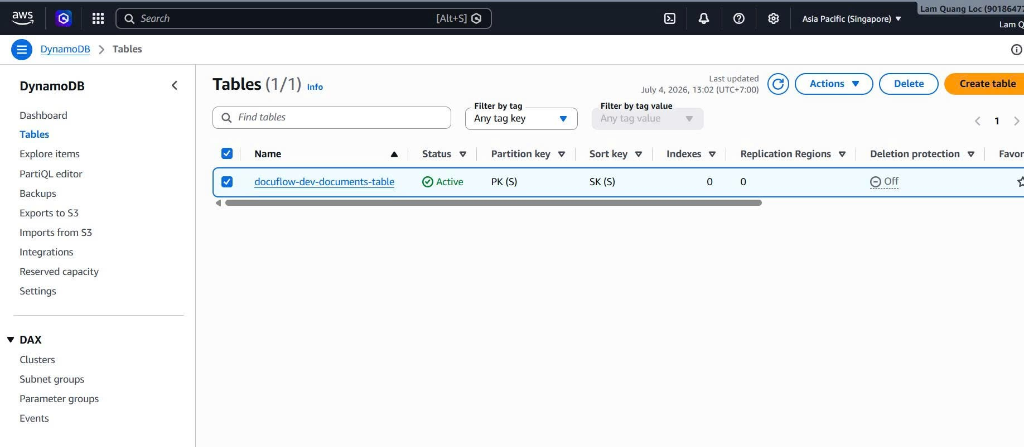Open the notifications bell icon

703,19
